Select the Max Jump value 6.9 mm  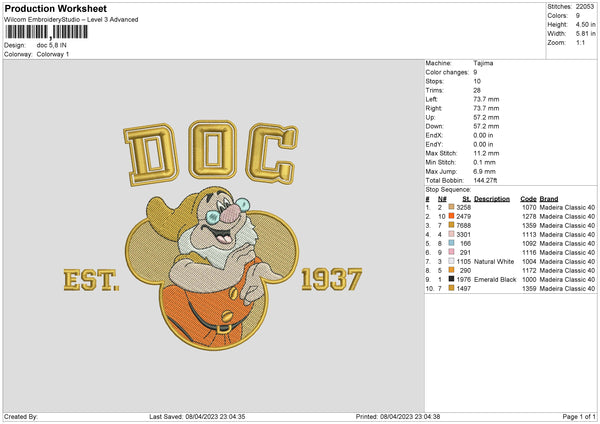(x=484, y=171)
